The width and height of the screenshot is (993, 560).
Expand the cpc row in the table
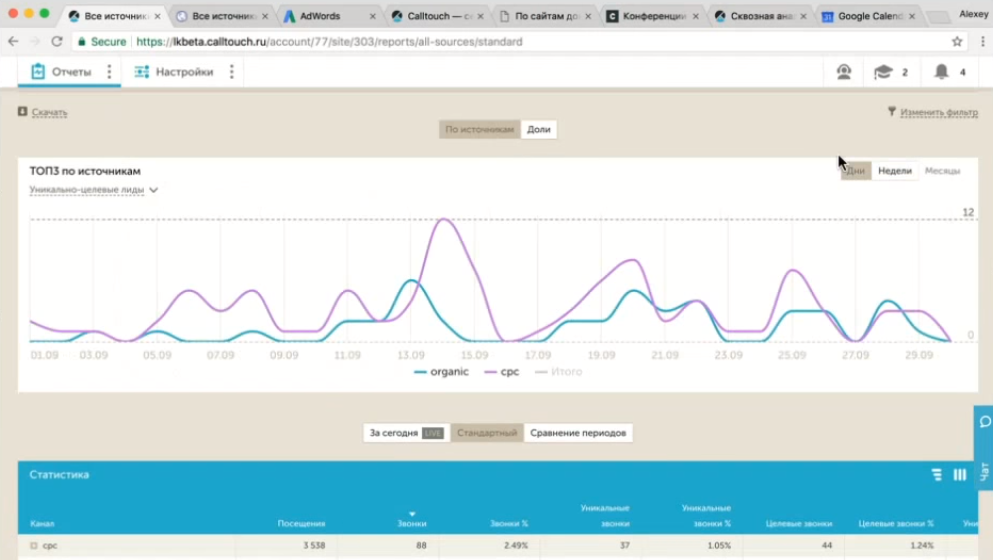33,546
